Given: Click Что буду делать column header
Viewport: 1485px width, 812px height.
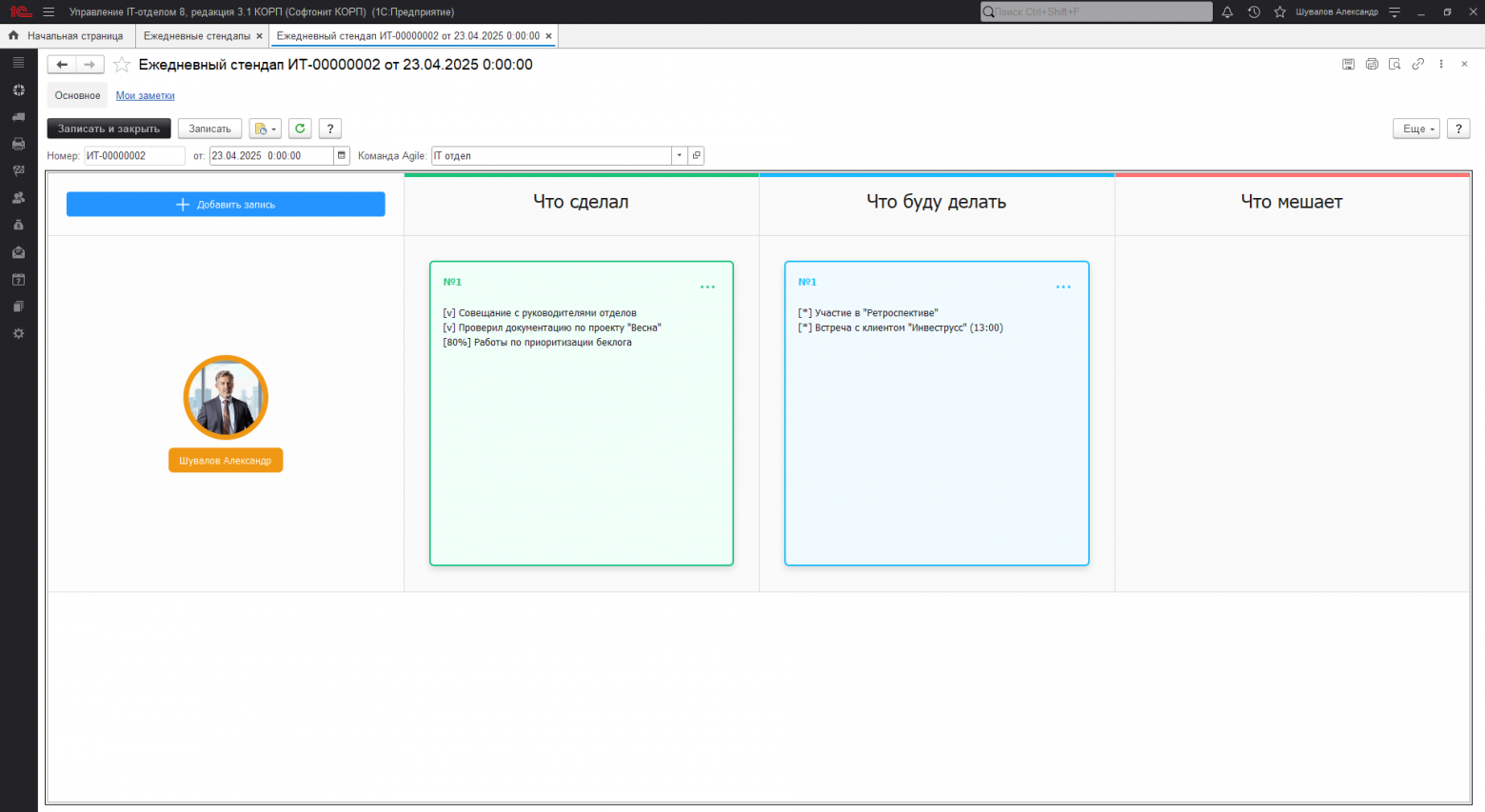Looking at the screenshot, I should pyautogui.click(x=937, y=202).
